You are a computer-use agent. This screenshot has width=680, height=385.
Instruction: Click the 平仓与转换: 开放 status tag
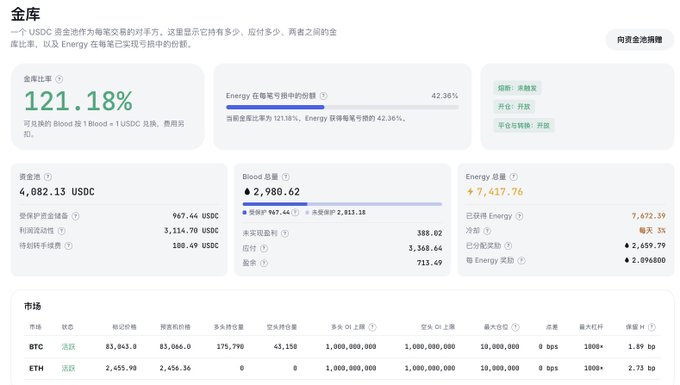tap(523, 125)
